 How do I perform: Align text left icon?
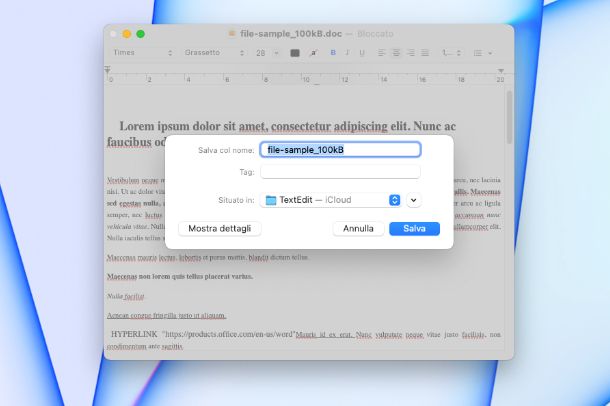[x=382, y=52]
